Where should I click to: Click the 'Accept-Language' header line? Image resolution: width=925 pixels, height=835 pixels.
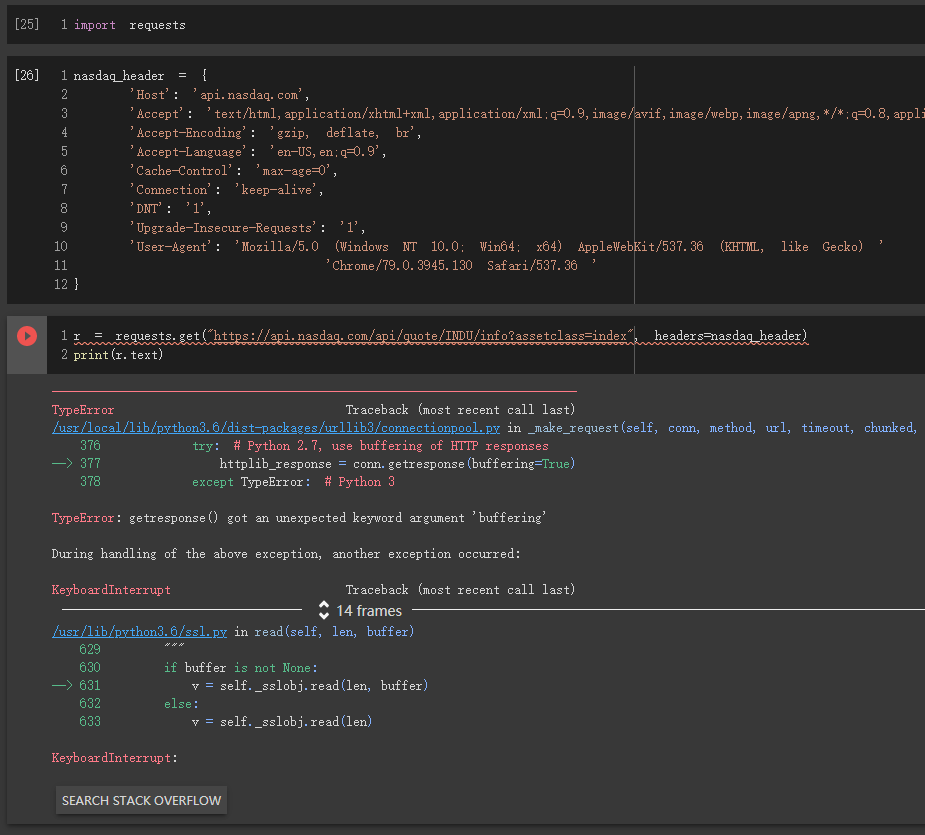click(x=258, y=152)
